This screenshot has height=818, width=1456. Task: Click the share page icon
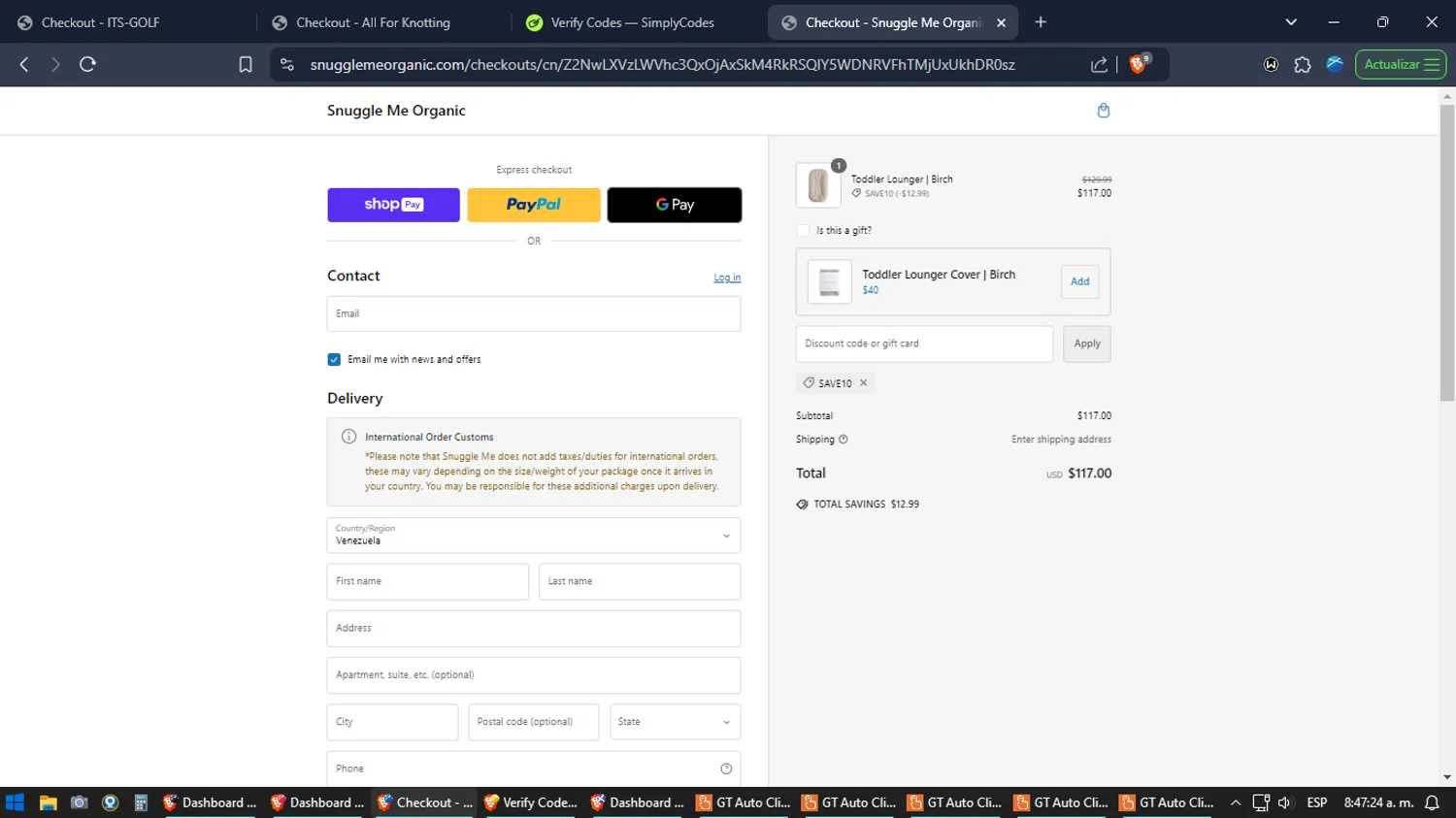tap(1099, 65)
